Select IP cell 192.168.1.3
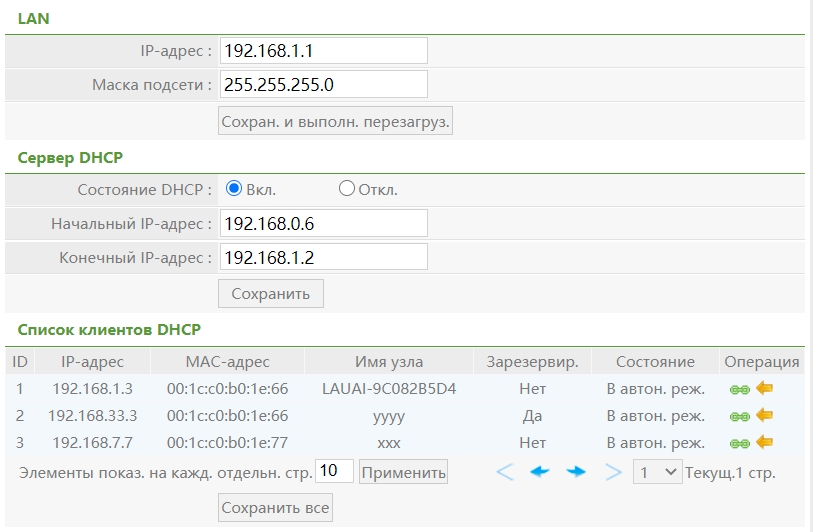The height and width of the screenshot is (532, 813). point(92,388)
